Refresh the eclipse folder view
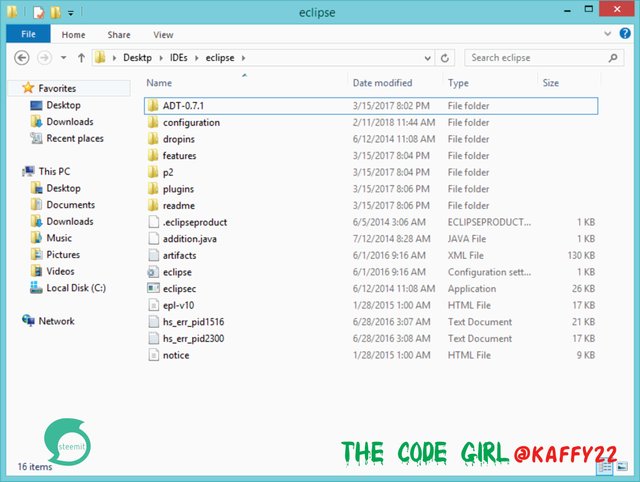Screen dimensions: 640x482 pyautogui.click(x=445, y=58)
